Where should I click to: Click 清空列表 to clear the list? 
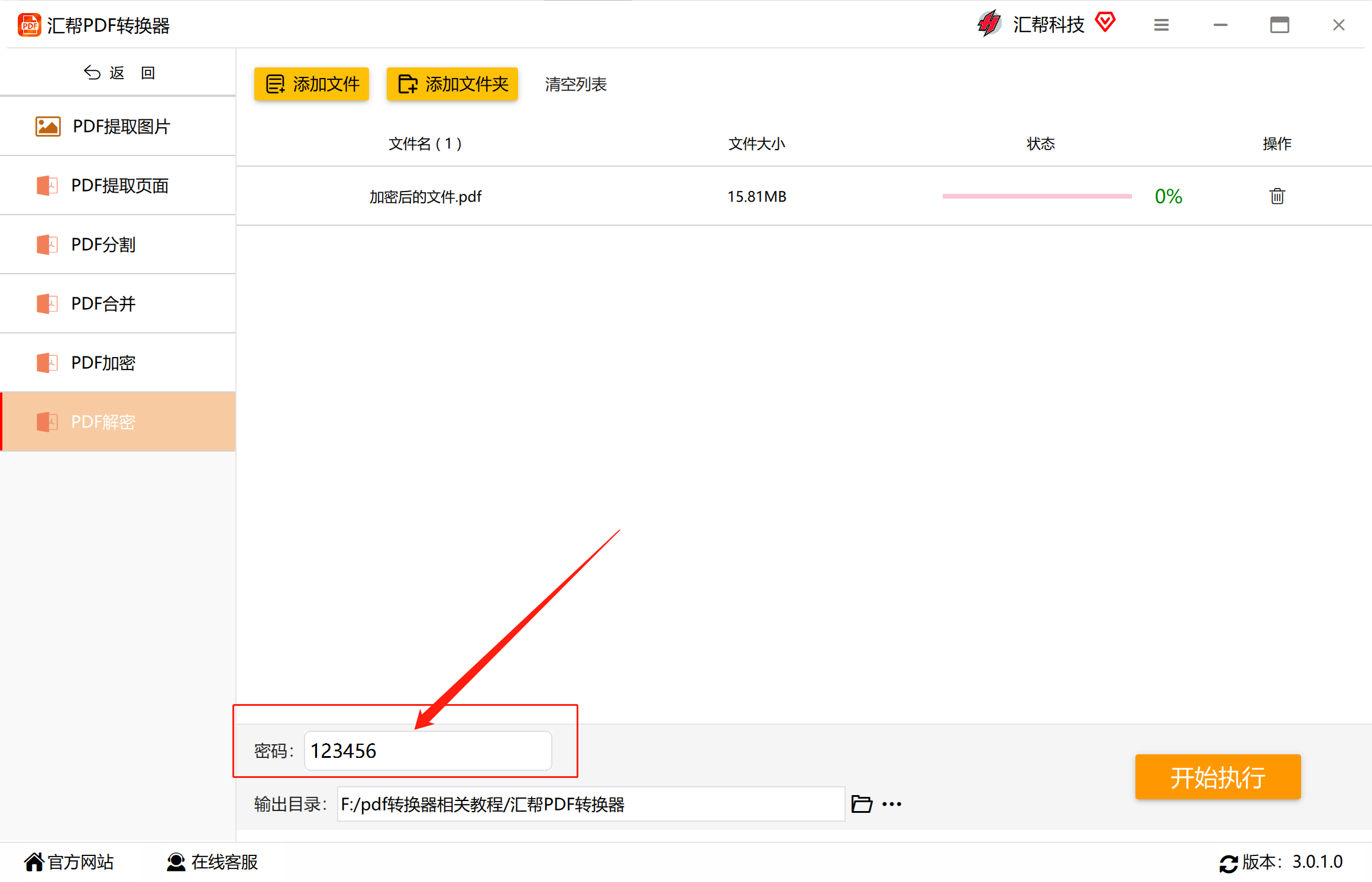click(x=575, y=84)
